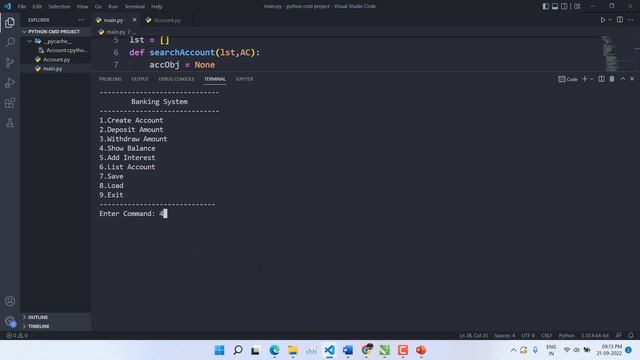Open the File menu
This screenshot has width=640, height=360.
22,6
